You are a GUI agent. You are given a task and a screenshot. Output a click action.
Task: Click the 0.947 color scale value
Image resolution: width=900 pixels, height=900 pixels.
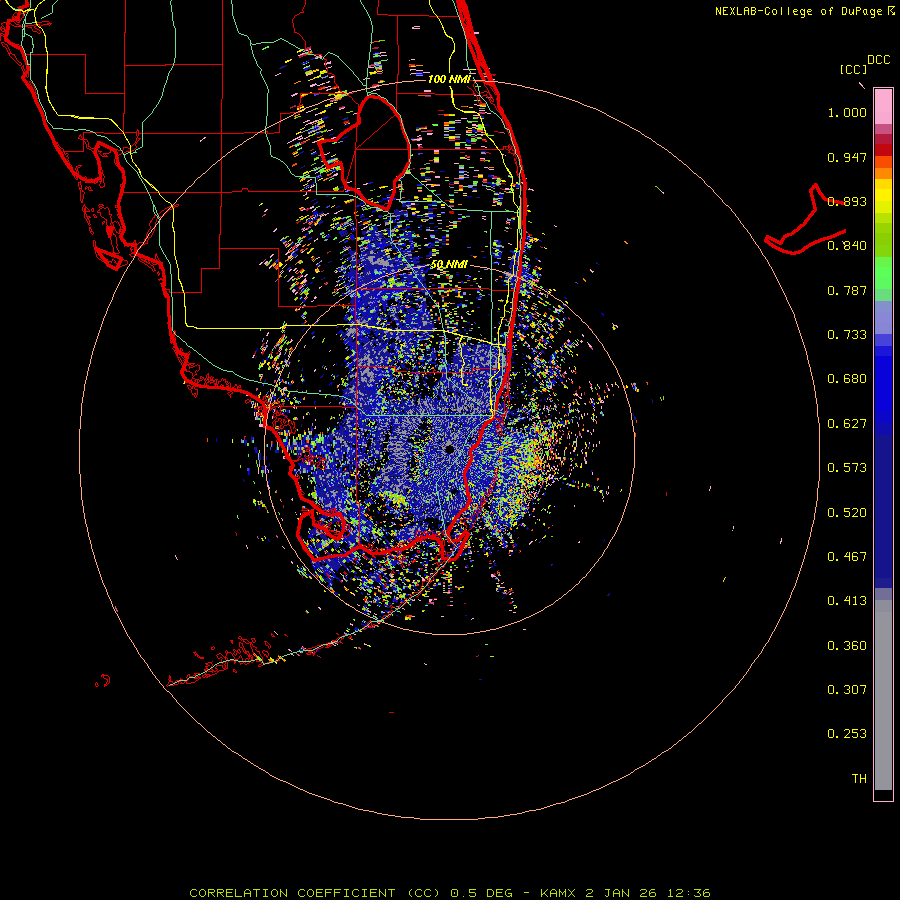[847, 157]
